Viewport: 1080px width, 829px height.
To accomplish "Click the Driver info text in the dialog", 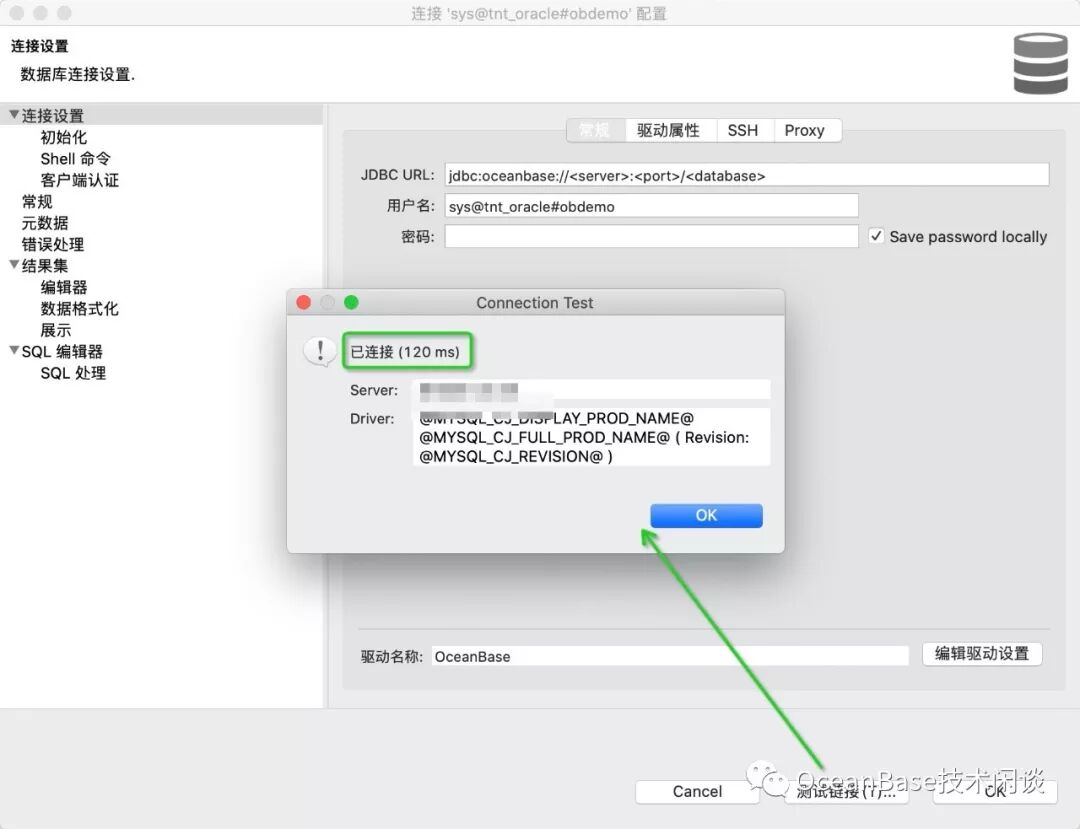I will (591, 437).
